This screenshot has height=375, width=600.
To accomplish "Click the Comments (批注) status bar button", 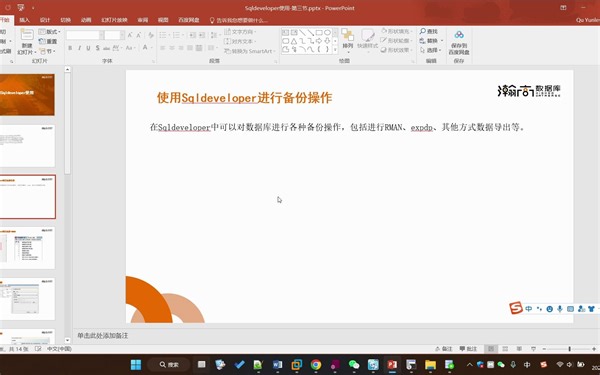I will tap(469, 349).
